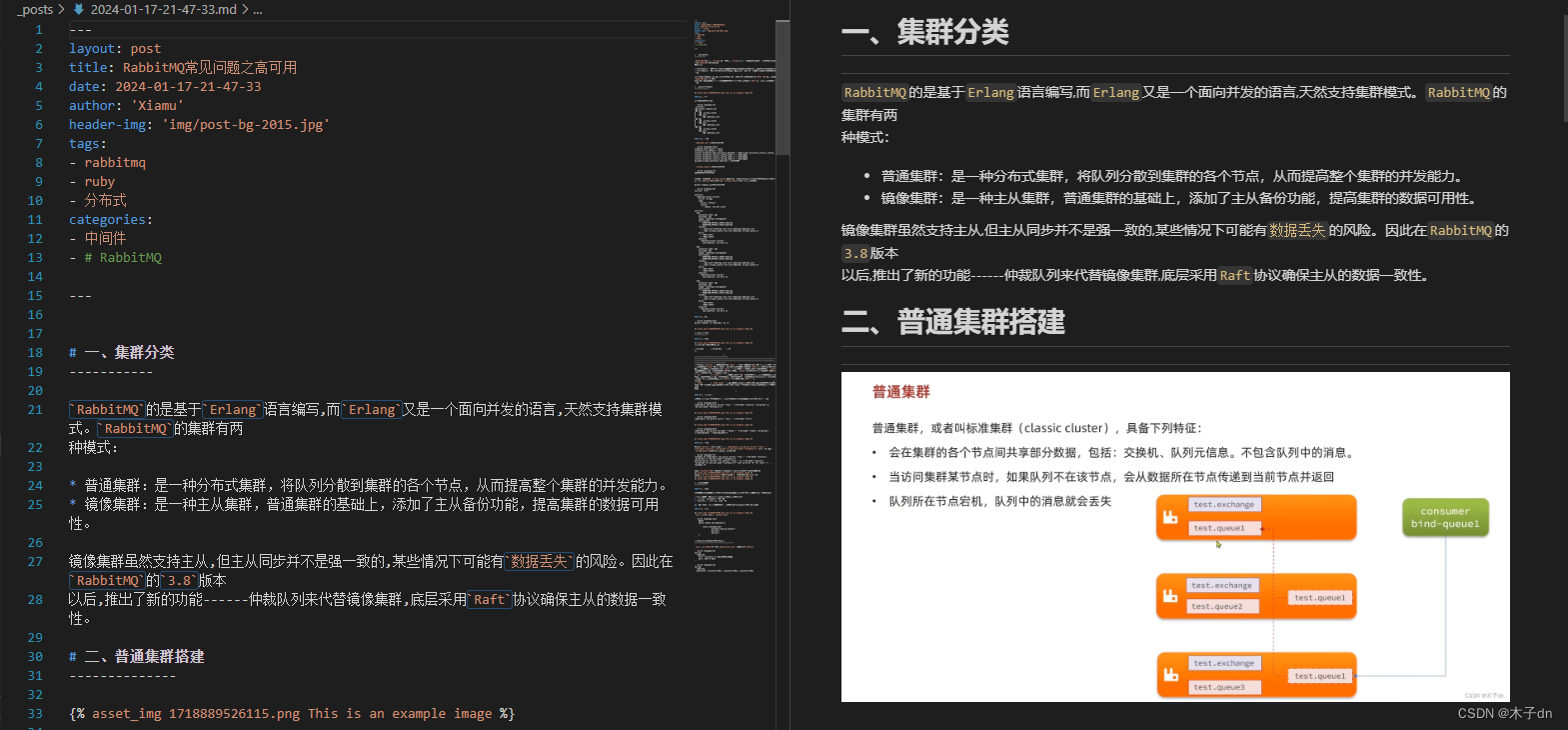Click the '- rabbitmq' tag entry
The width and height of the screenshot is (1568, 730).
[x=107, y=162]
